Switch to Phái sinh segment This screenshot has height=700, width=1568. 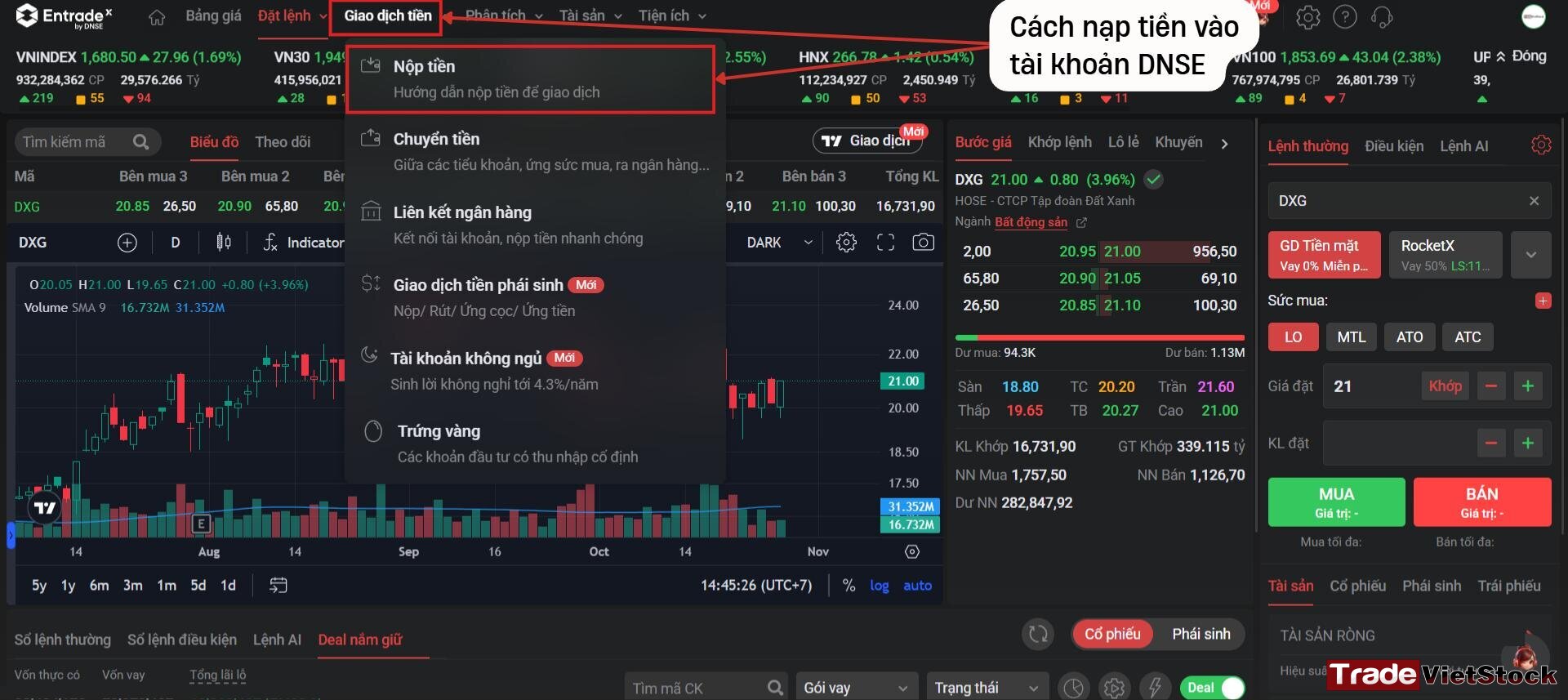1200,634
